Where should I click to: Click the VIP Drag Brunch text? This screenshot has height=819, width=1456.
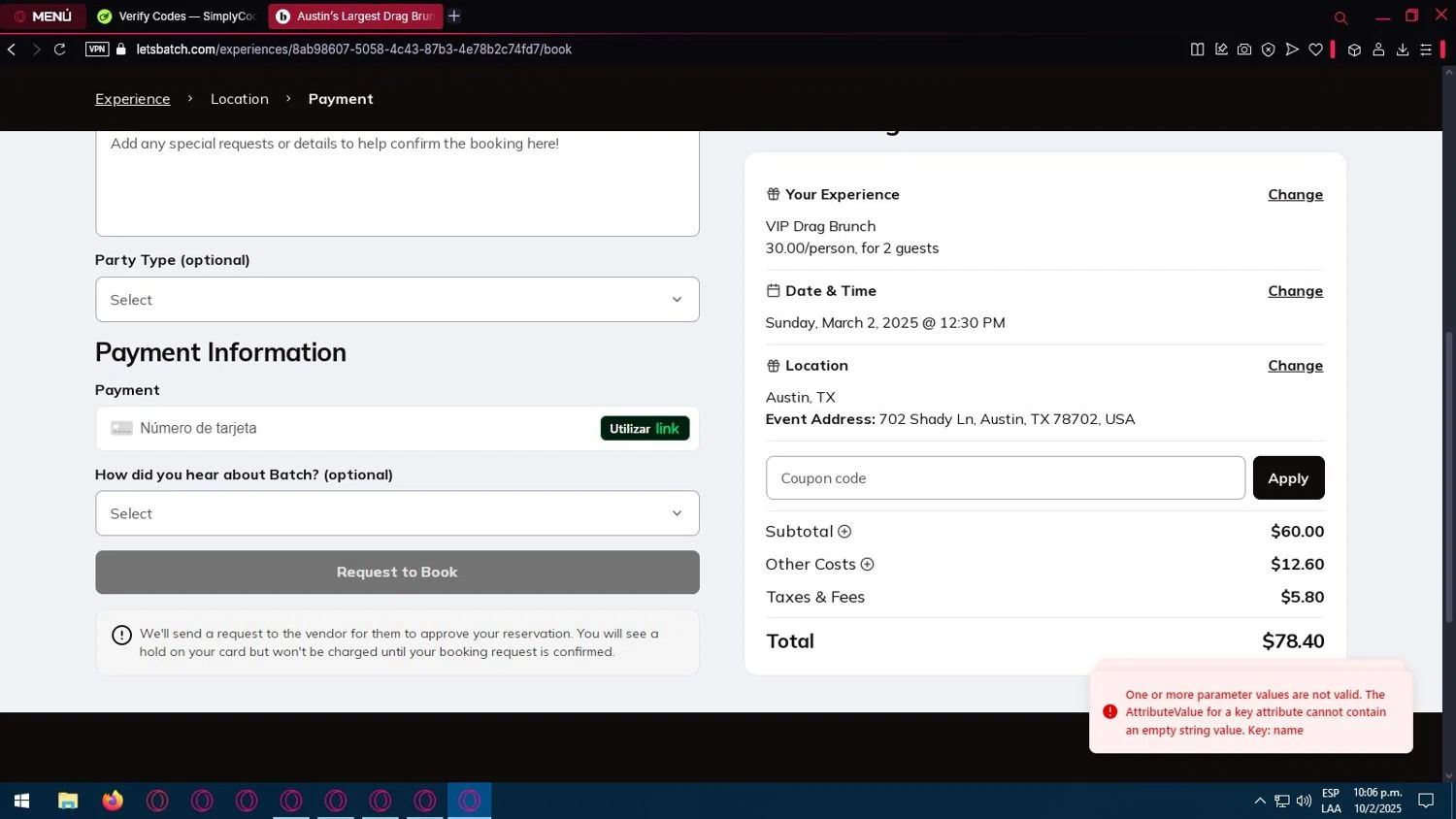tap(820, 226)
